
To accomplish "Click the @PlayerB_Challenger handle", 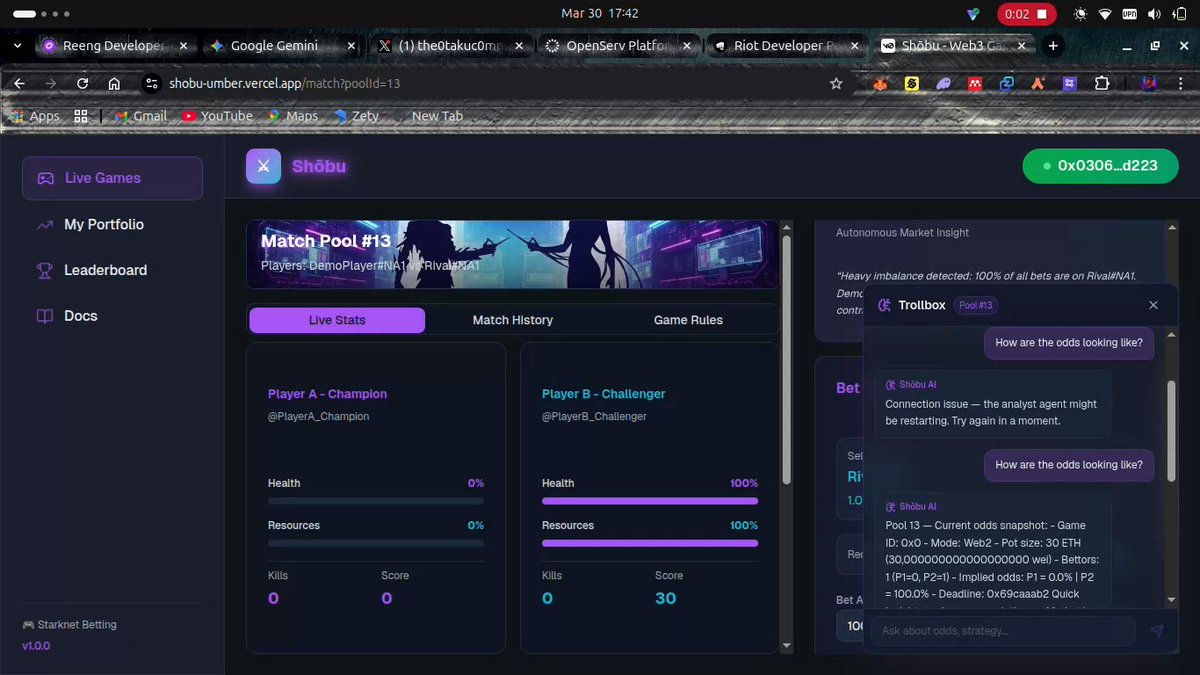I will pyautogui.click(x=594, y=416).
